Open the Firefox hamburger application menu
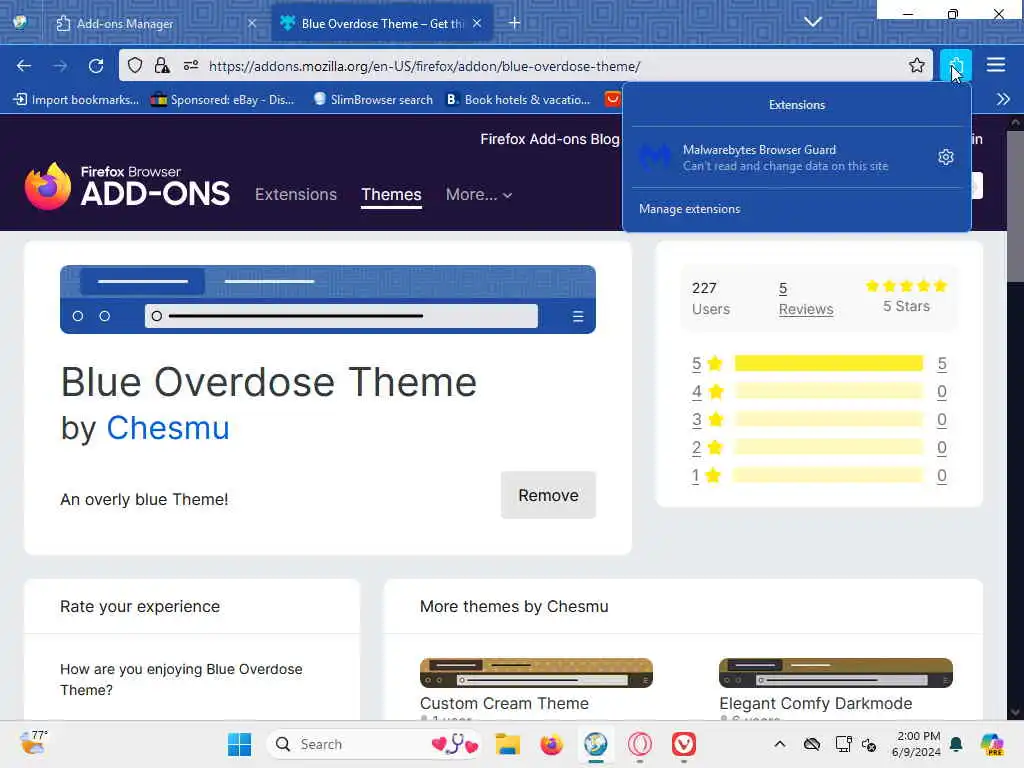Screen dimensions: 1024x768 pos(996,65)
